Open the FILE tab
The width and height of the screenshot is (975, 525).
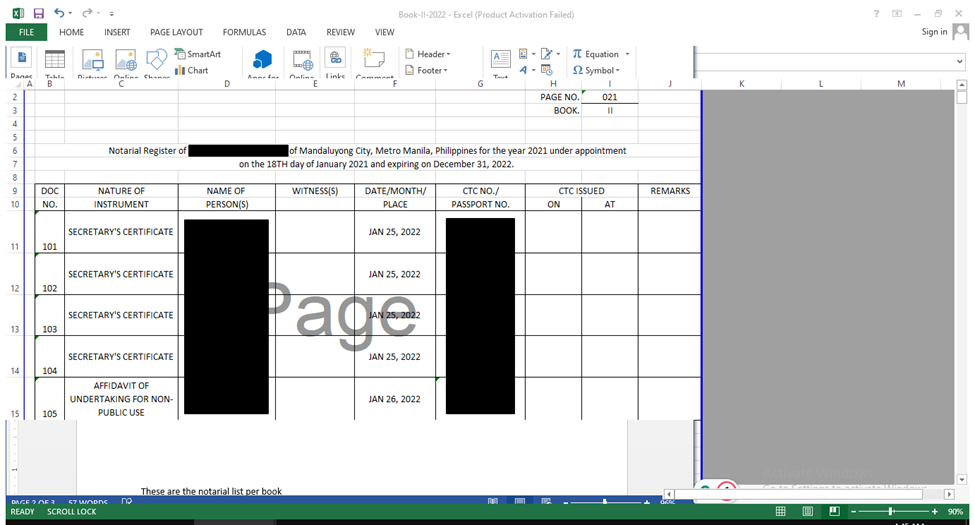coord(26,32)
